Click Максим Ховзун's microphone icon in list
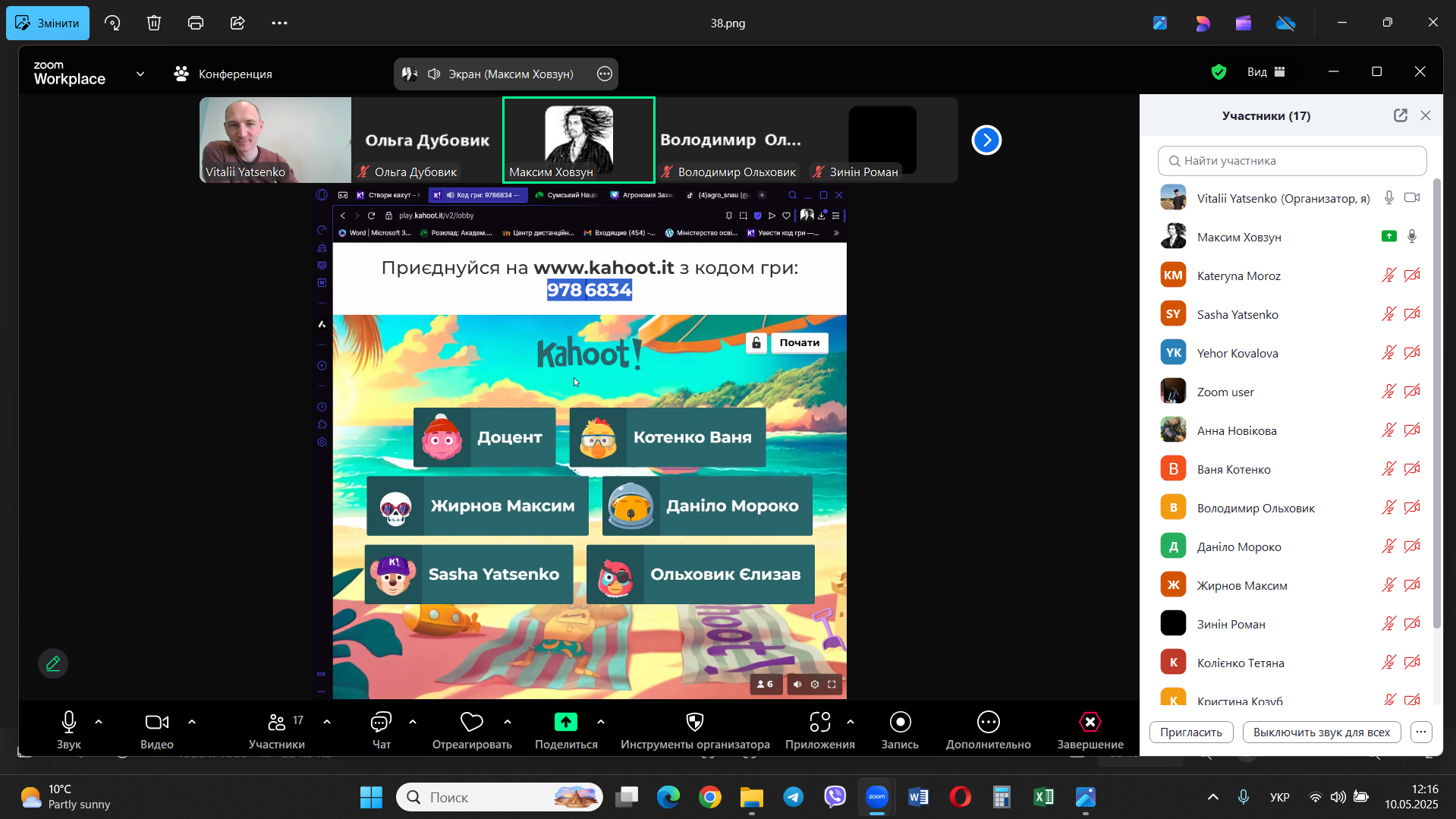The width and height of the screenshot is (1456, 819). (x=1411, y=236)
